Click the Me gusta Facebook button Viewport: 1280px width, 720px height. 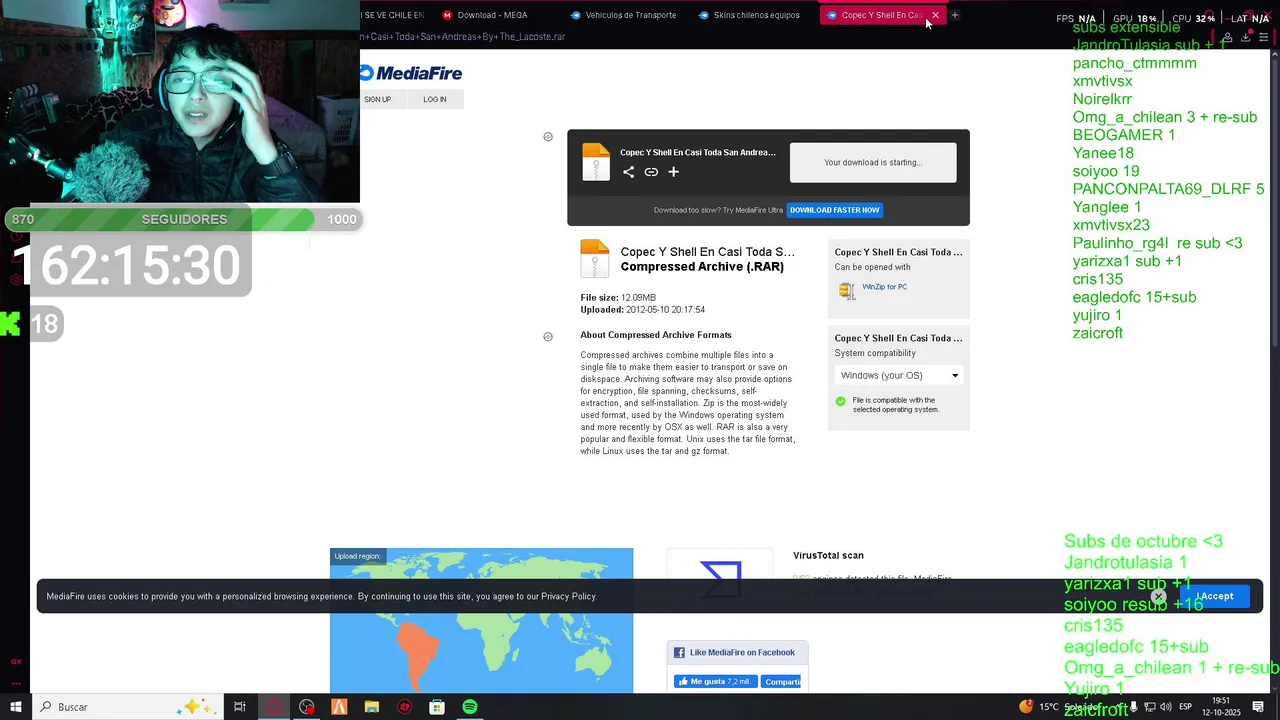click(x=716, y=682)
